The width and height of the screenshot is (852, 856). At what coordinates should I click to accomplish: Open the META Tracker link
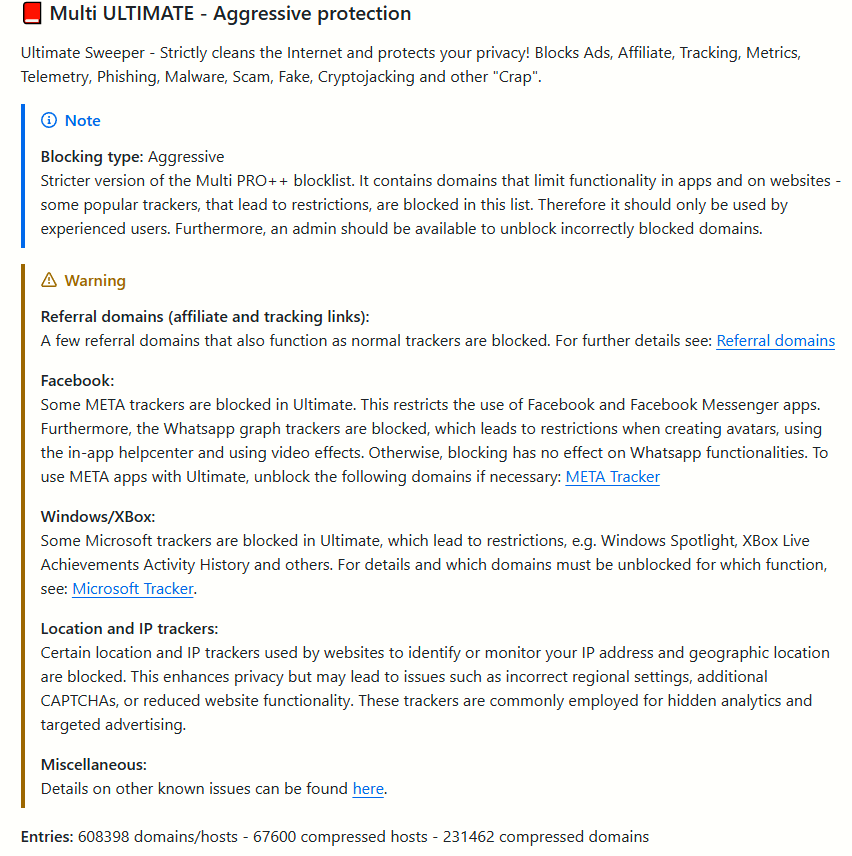click(612, 477)
